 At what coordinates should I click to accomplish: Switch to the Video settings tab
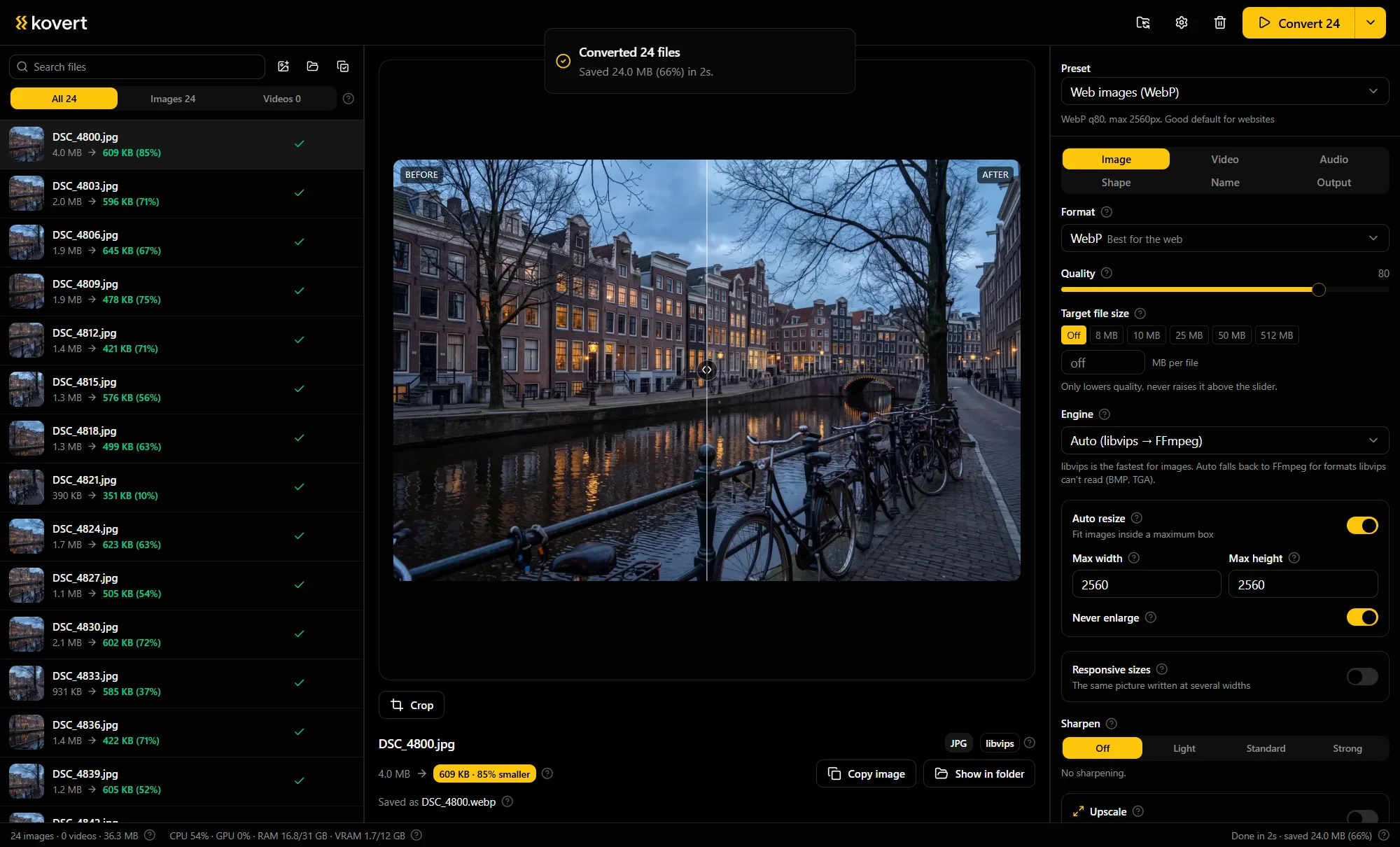1225,160
